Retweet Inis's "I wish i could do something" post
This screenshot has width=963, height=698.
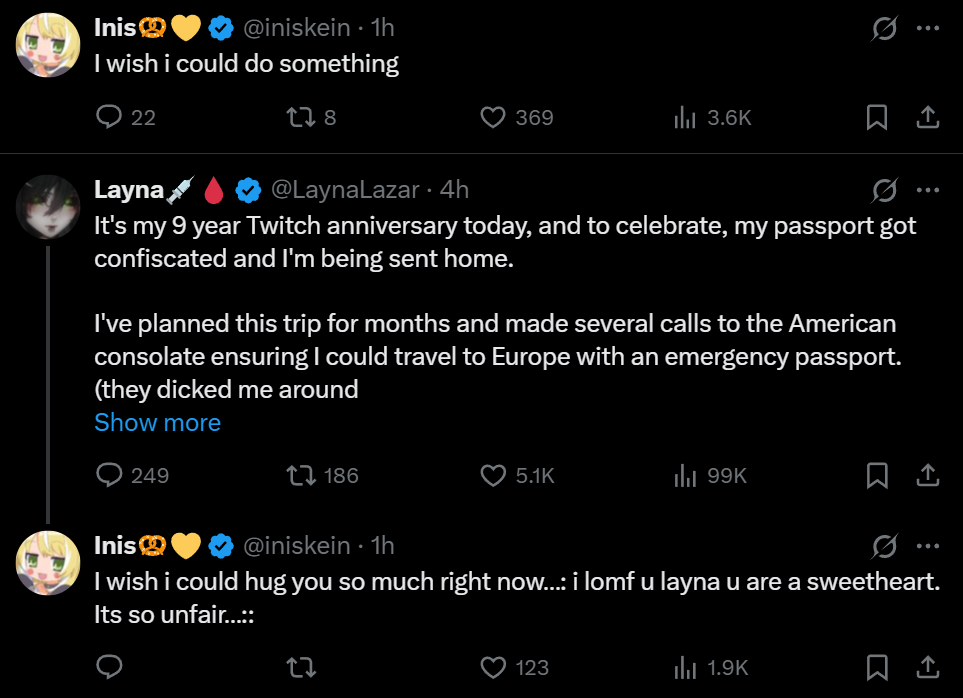tap(300, 118)
